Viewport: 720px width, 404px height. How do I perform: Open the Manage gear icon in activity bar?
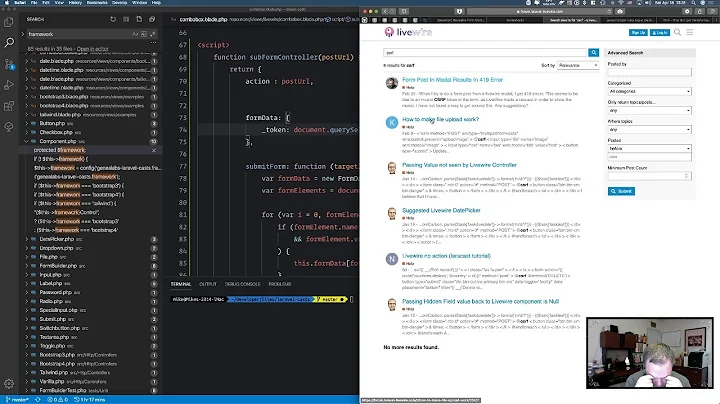pos(9,383)
